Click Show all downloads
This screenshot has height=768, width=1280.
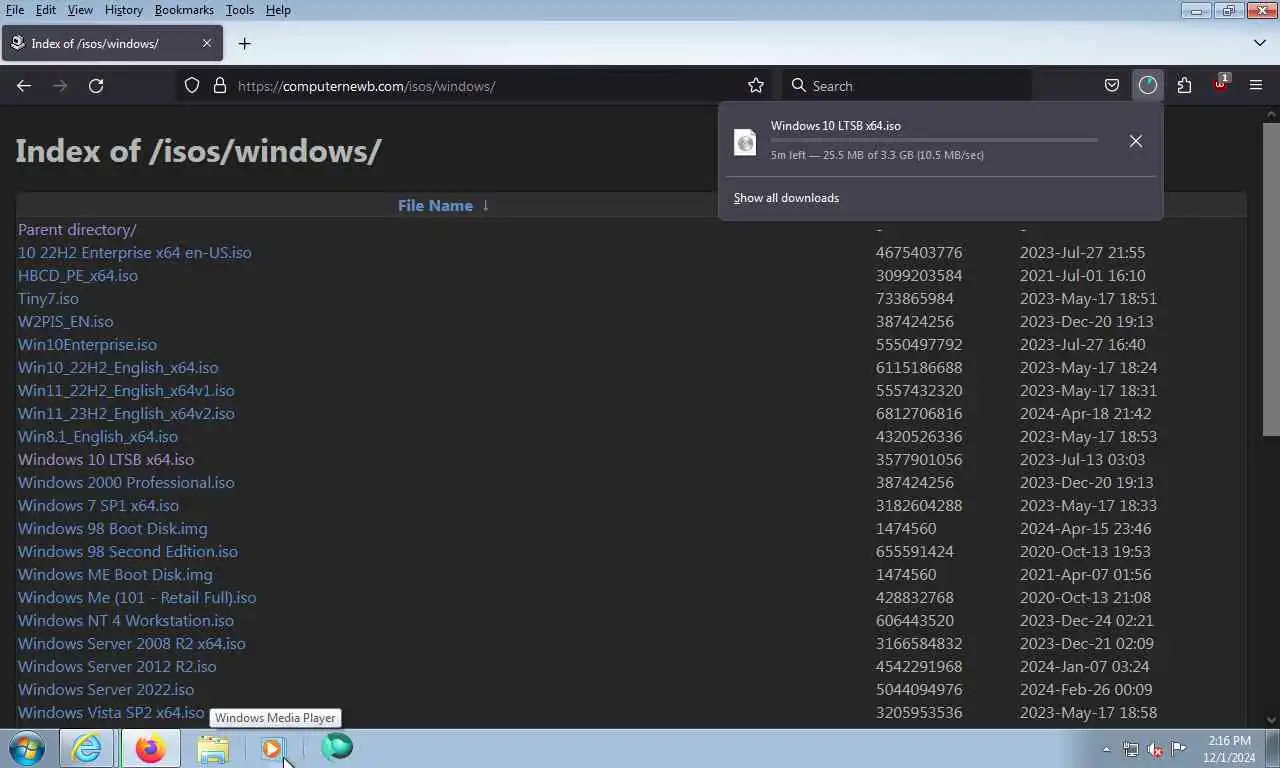point(786,198)
